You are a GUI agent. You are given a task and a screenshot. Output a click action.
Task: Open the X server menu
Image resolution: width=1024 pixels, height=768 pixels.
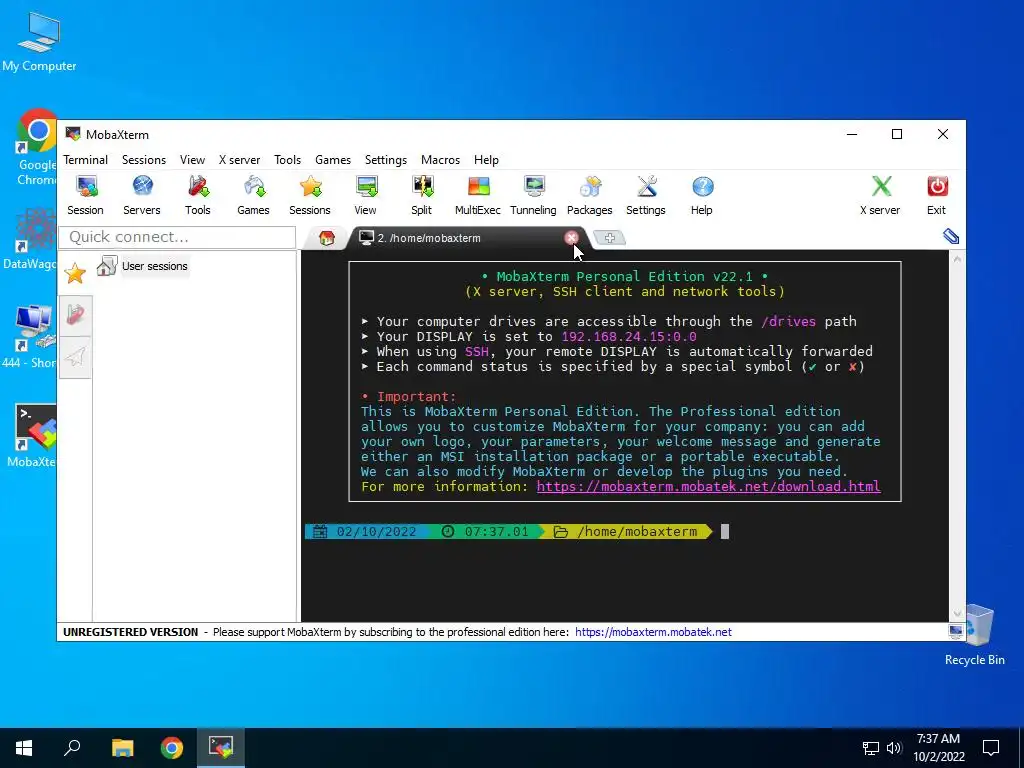tap(240, 160)
